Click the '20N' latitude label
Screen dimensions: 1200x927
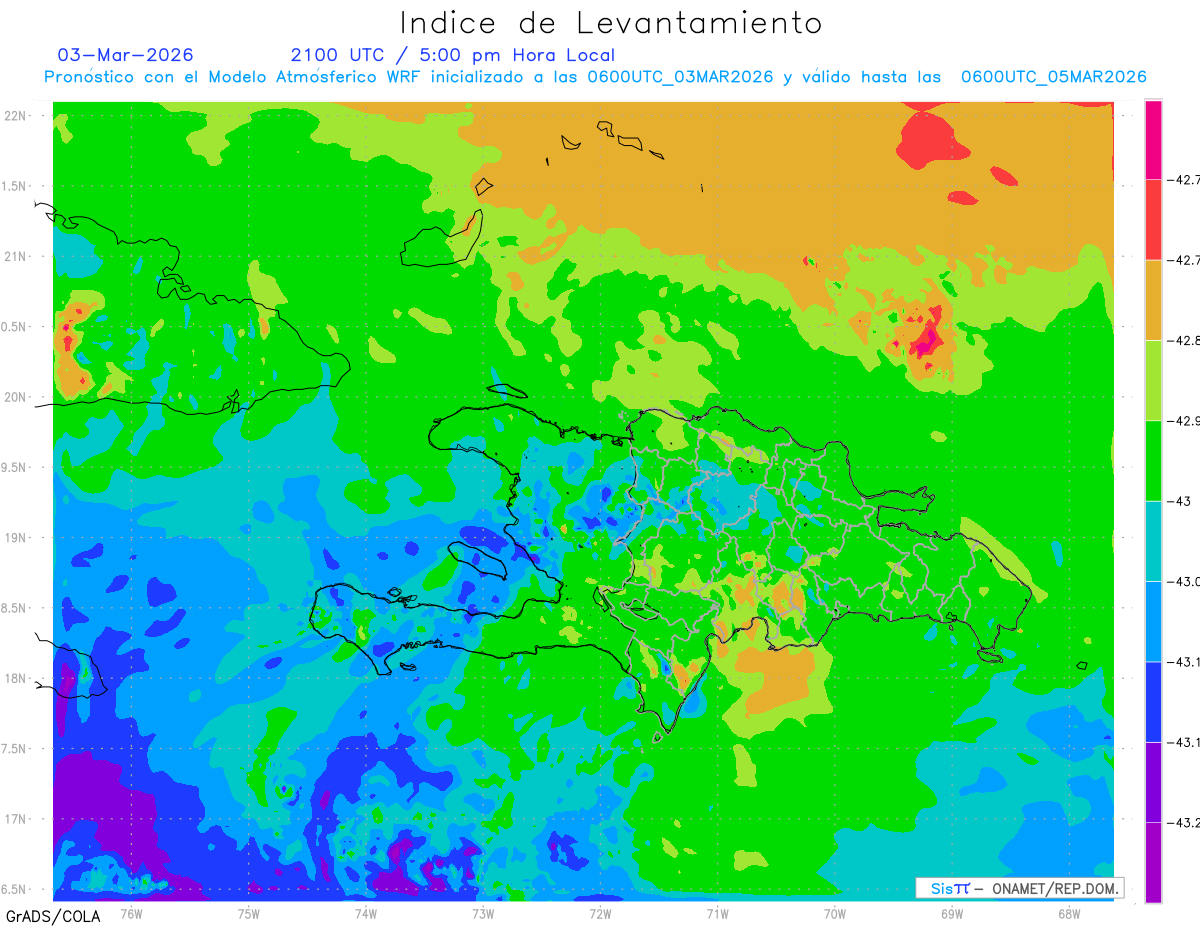pyautogui.click(x=16, y=397)
